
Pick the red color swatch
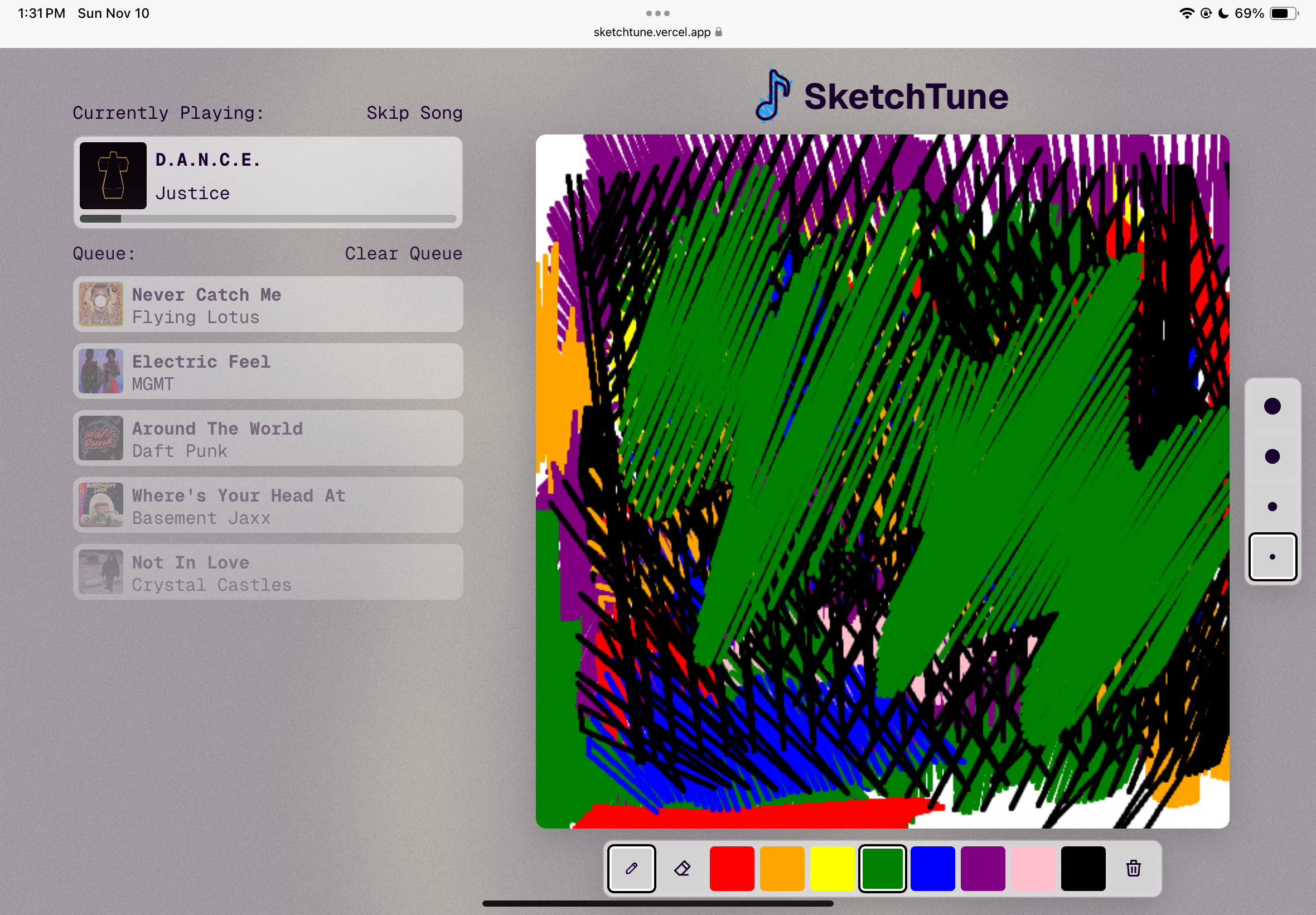tap(732, 868)
